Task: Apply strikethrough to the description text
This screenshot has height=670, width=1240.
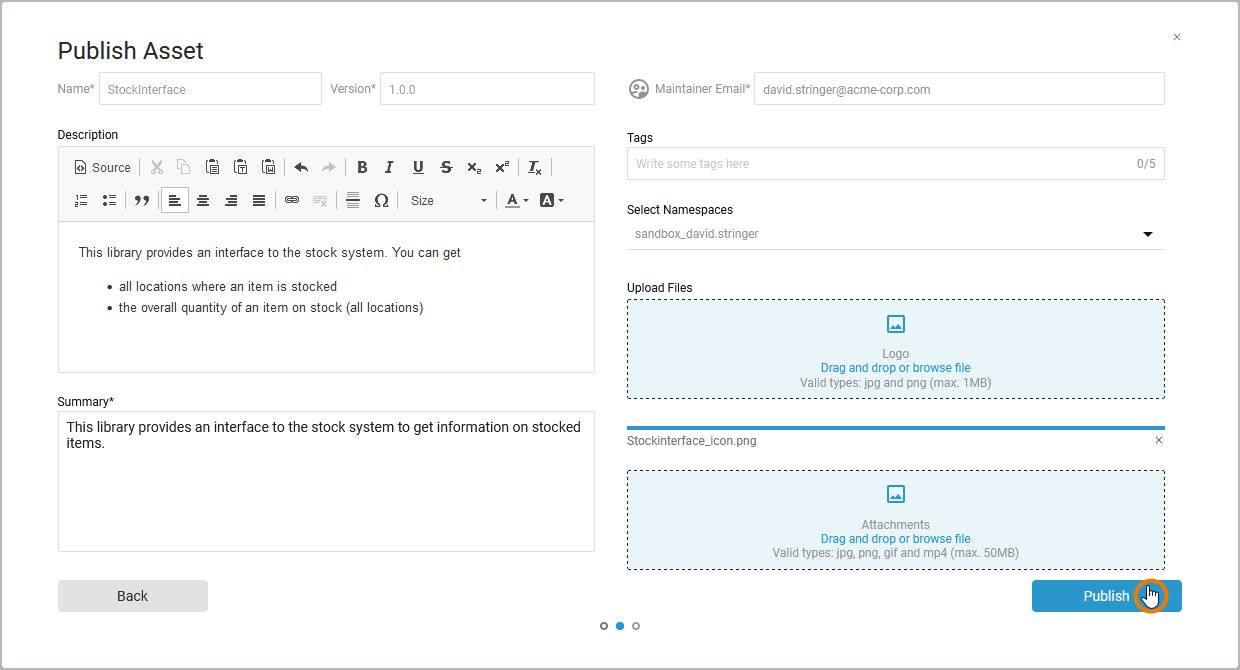Action: coord(445,167)
